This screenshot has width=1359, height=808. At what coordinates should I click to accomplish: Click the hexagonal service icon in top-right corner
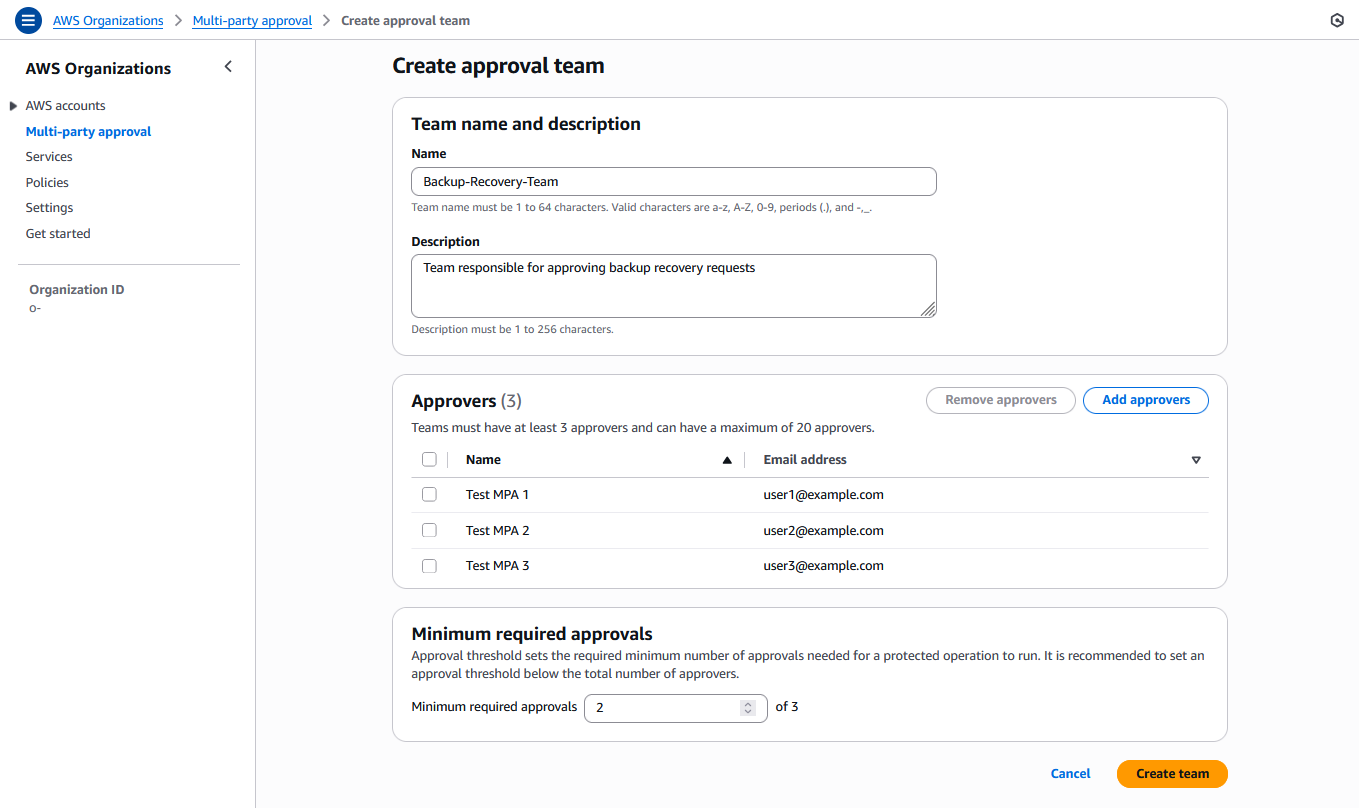click(1337, 20)
